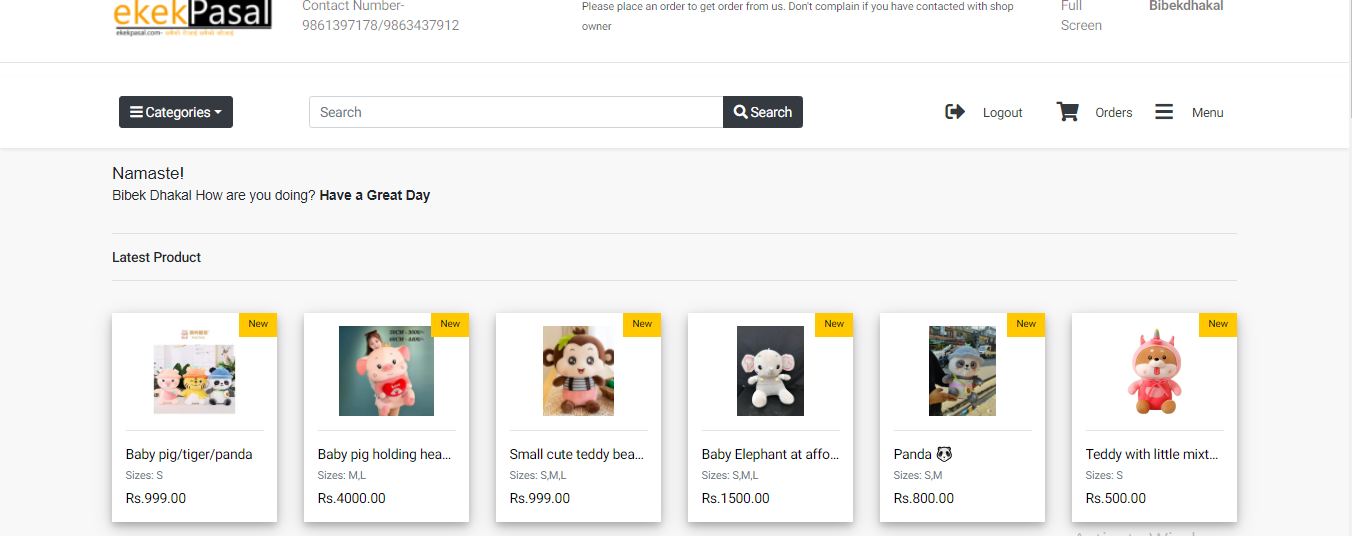1352x536 pixels.
Task: Click the logout arrow icon
Action: click(955, 112)
